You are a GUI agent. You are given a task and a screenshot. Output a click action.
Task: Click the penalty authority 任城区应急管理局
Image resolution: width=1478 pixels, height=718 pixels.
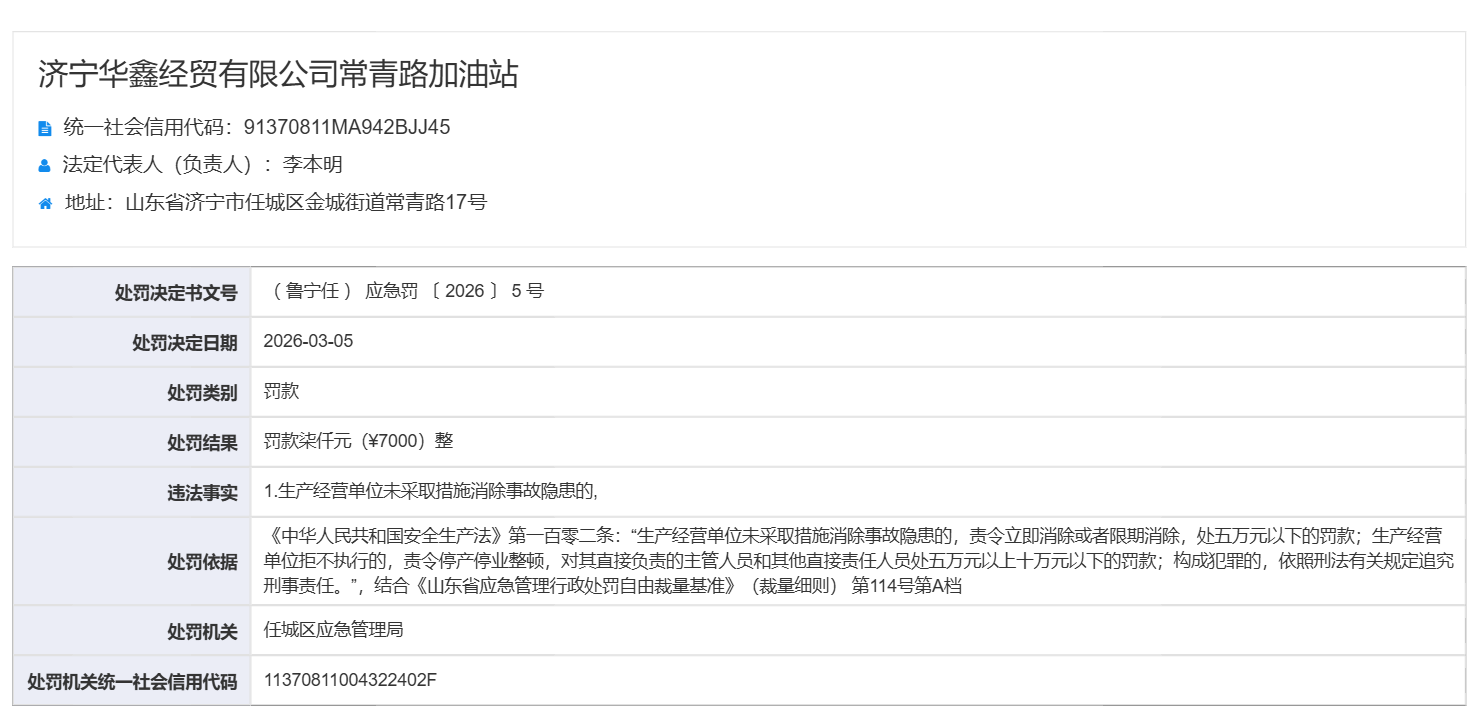click(333, 630)
